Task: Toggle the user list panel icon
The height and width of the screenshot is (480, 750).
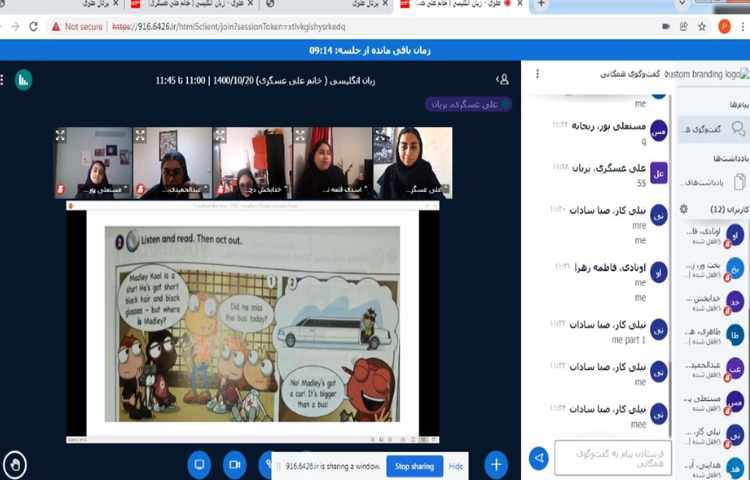Action: coord(502,80)
